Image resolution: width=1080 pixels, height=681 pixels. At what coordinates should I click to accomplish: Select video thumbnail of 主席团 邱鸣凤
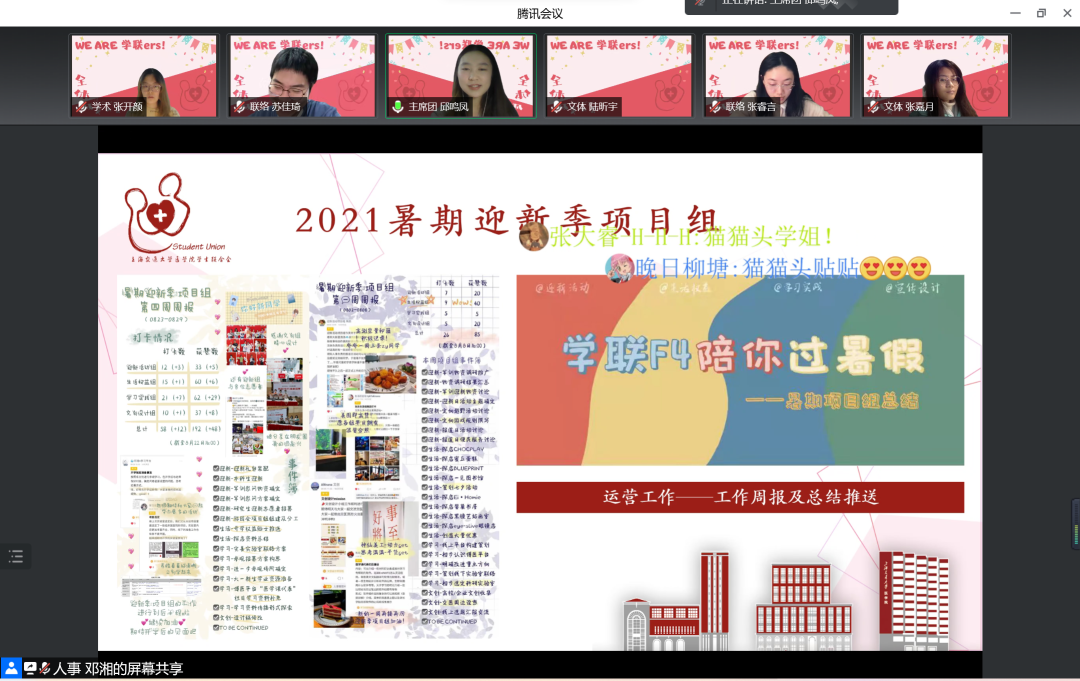pos(460,75)
